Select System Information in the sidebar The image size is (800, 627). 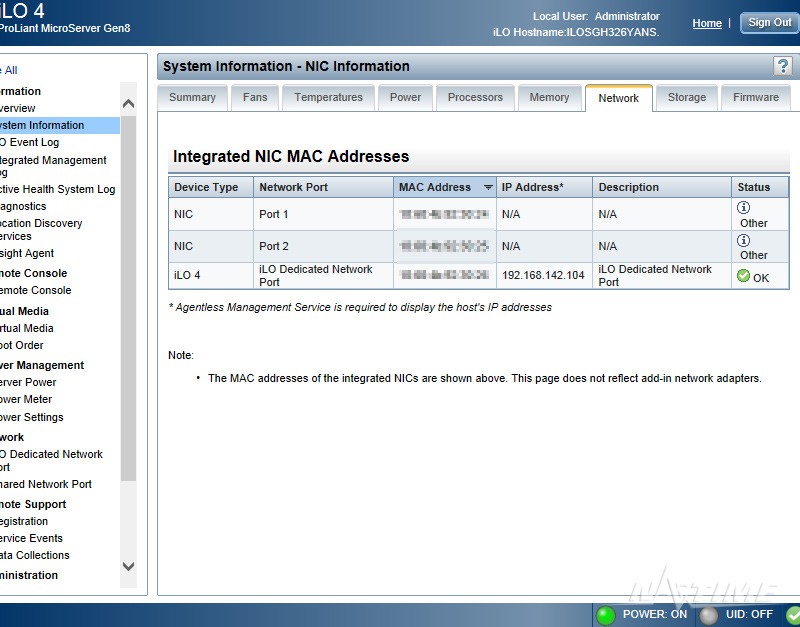(x=59, y=125)
